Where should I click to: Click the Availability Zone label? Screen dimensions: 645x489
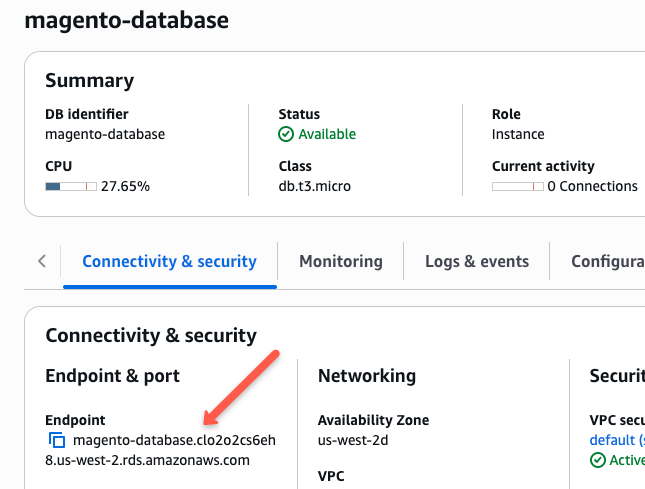point(374,420)
